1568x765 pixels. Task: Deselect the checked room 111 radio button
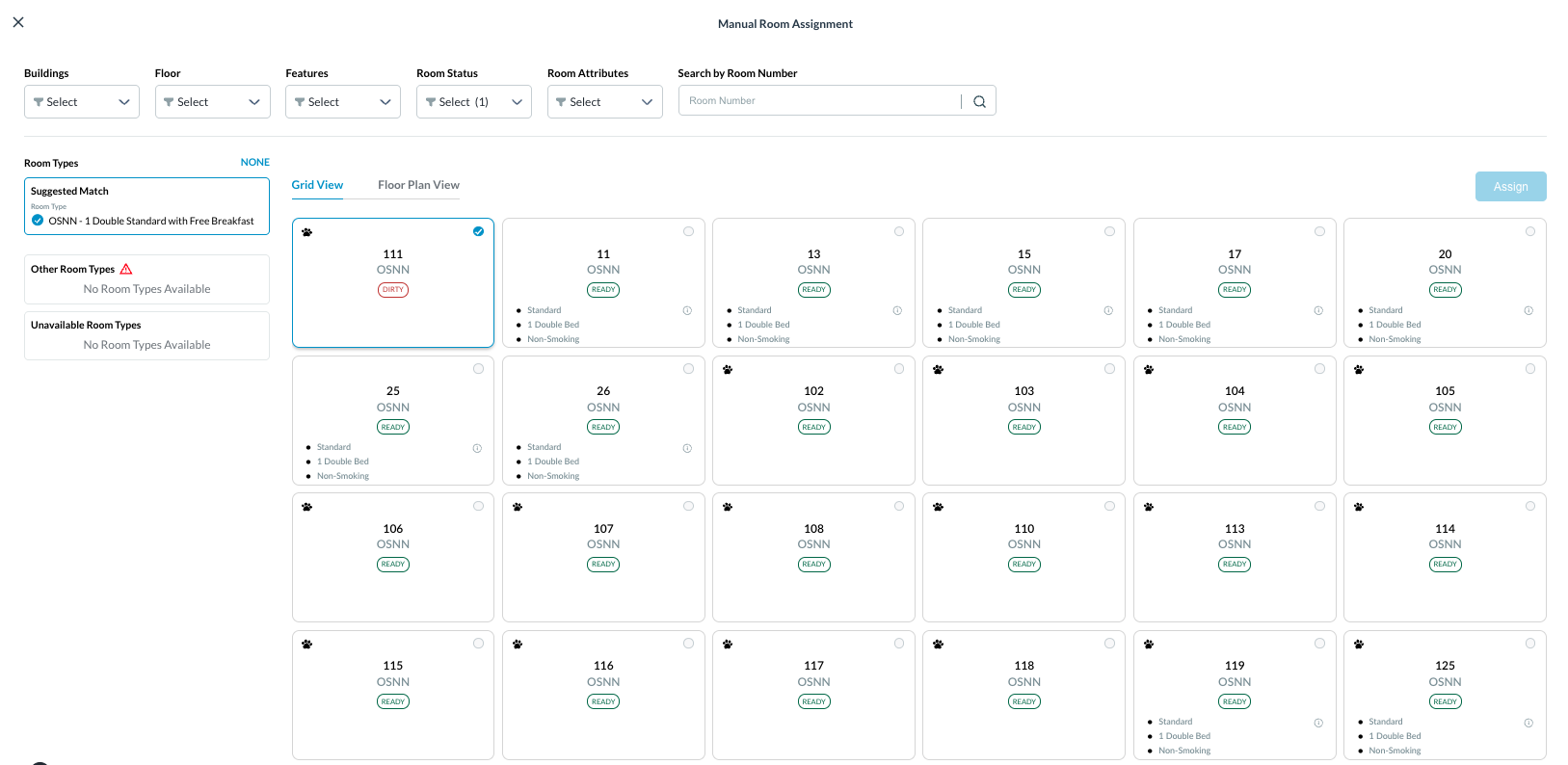478,231
